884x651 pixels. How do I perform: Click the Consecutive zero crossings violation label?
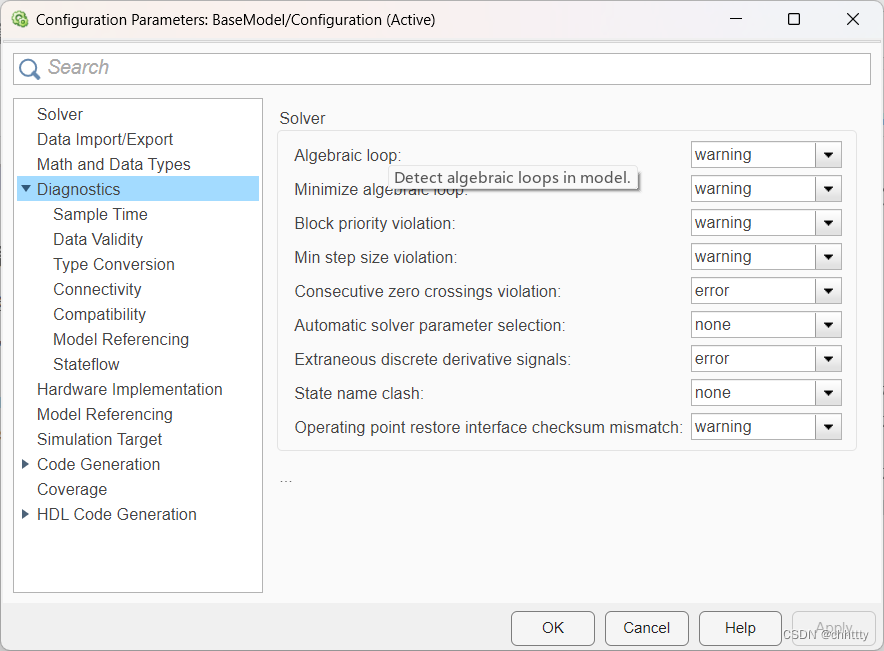pos(427,291)
